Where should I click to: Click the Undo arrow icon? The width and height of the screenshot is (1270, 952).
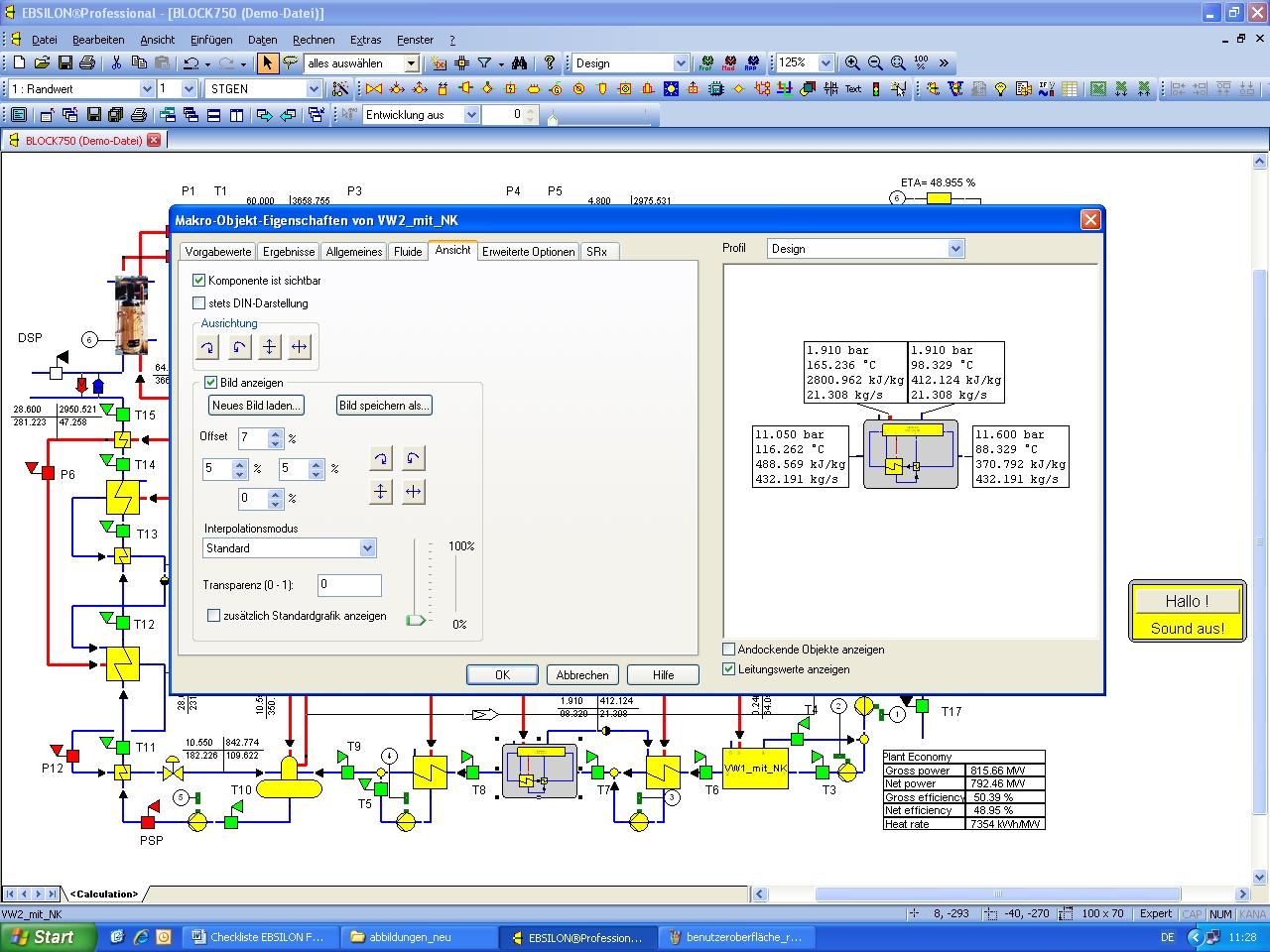coord(190,62)
